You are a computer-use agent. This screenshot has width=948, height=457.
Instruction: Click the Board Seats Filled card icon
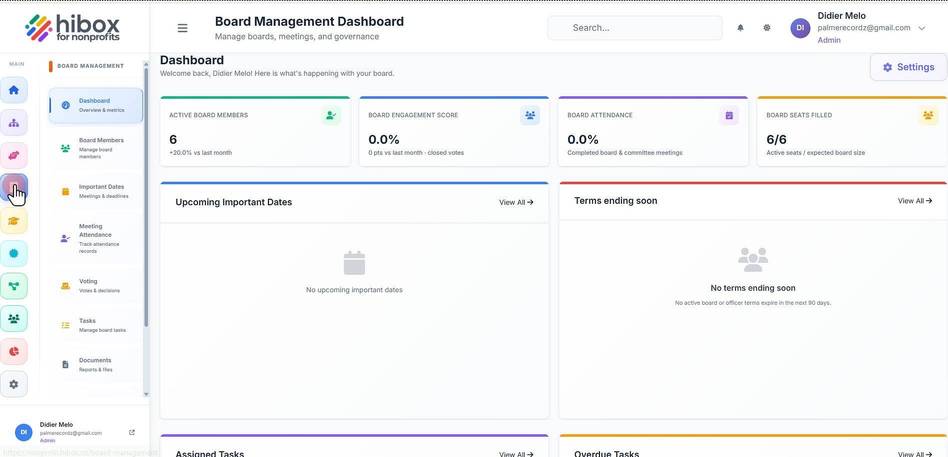pyautogui.click(x=928, y=115)
